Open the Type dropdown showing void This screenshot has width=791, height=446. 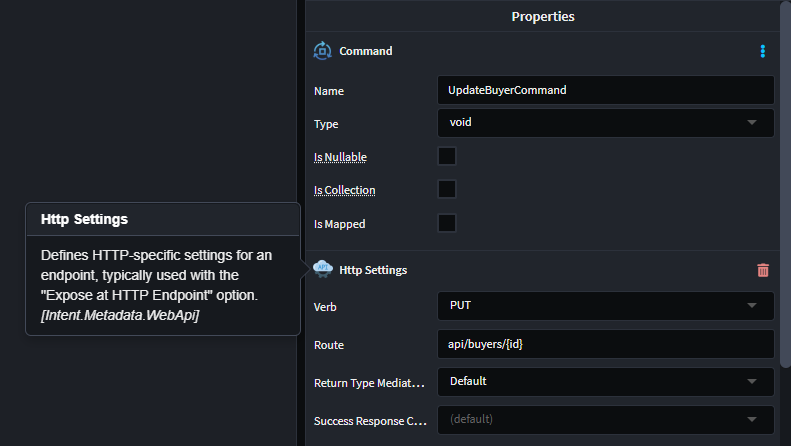pos(605,123)
